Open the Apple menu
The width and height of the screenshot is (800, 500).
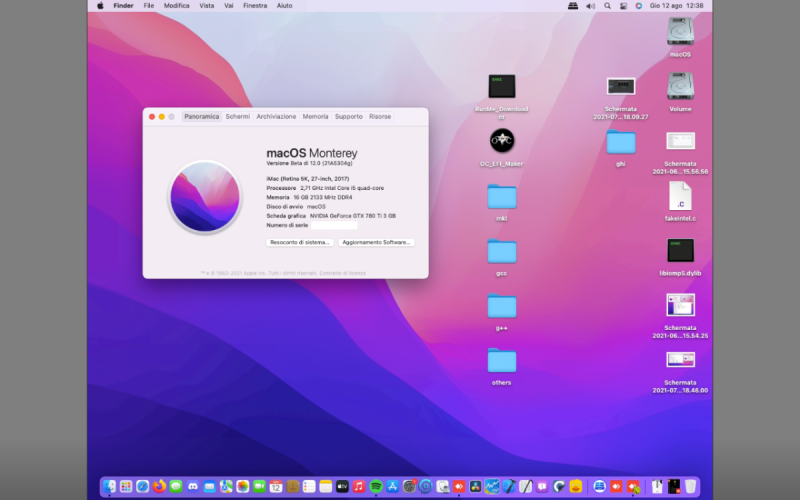coord(100,6)
